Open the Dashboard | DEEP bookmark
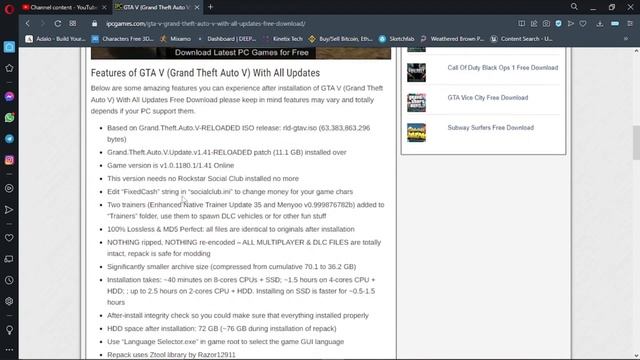 click(x=227, y=39)
